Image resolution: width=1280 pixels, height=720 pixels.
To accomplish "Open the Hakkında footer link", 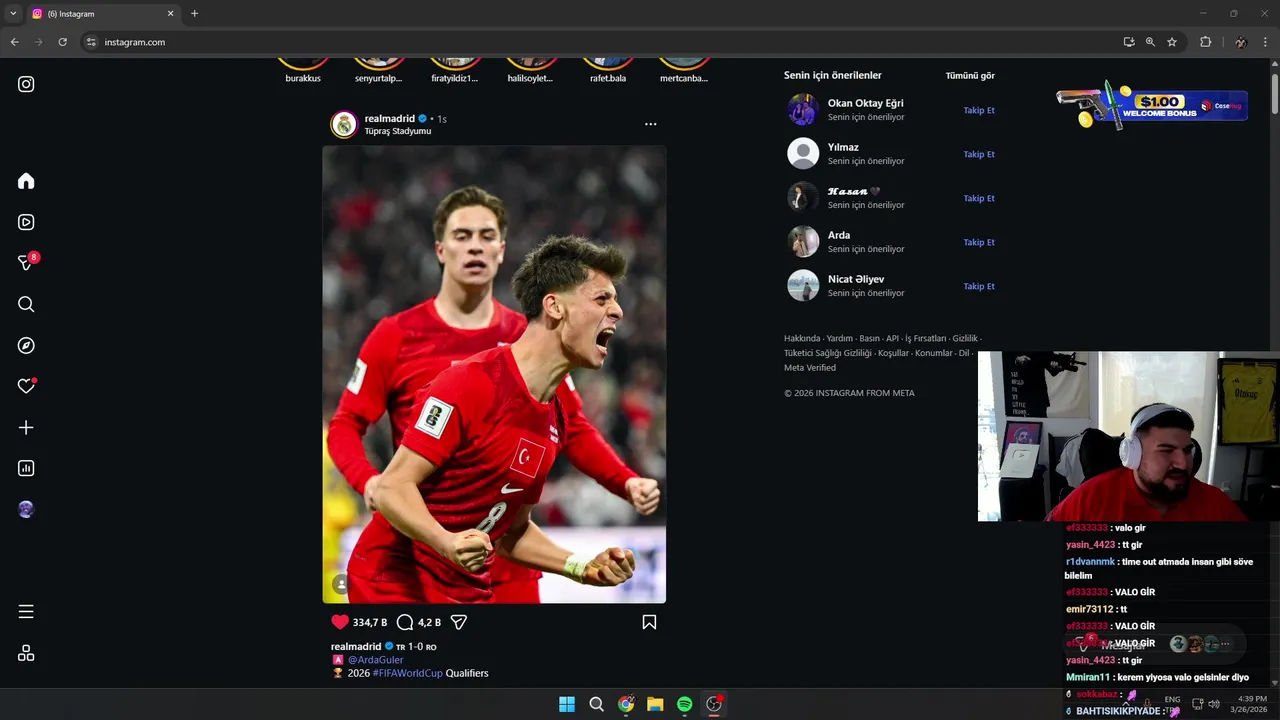I will (x=802, y=338).
